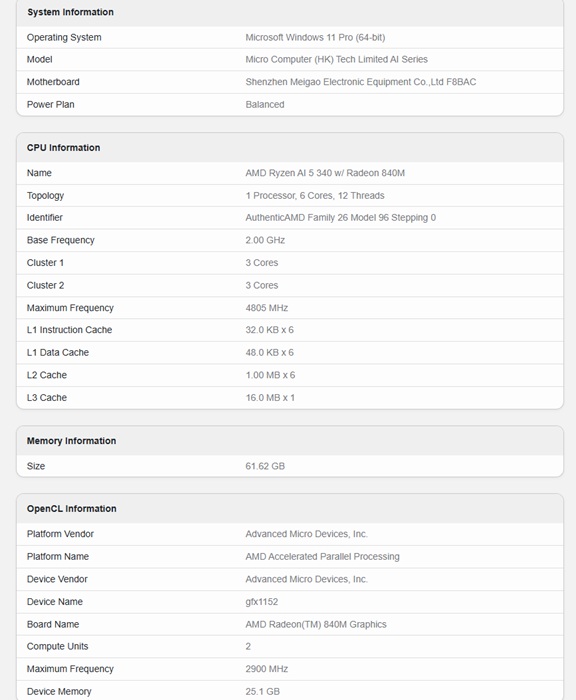Select '1 Processor, 6 Cores, 12 Threads'
The height and width of the screenshot is (700, 576).
click(x=314, y=196)
